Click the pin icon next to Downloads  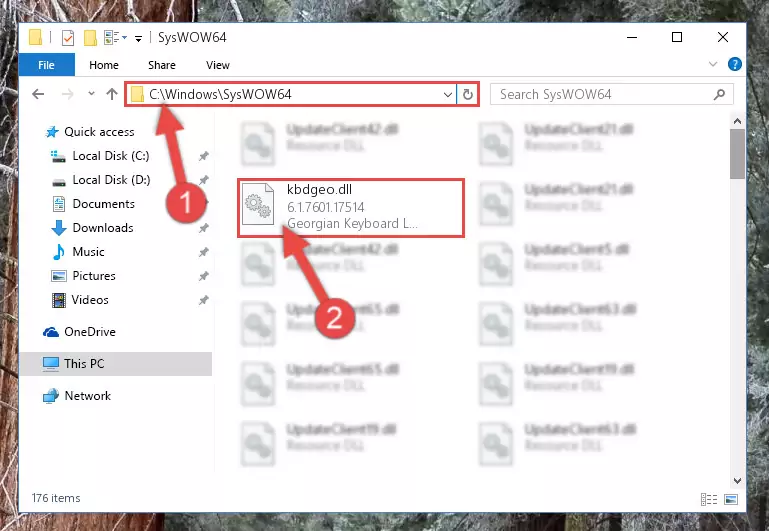[x=204, y=228]
